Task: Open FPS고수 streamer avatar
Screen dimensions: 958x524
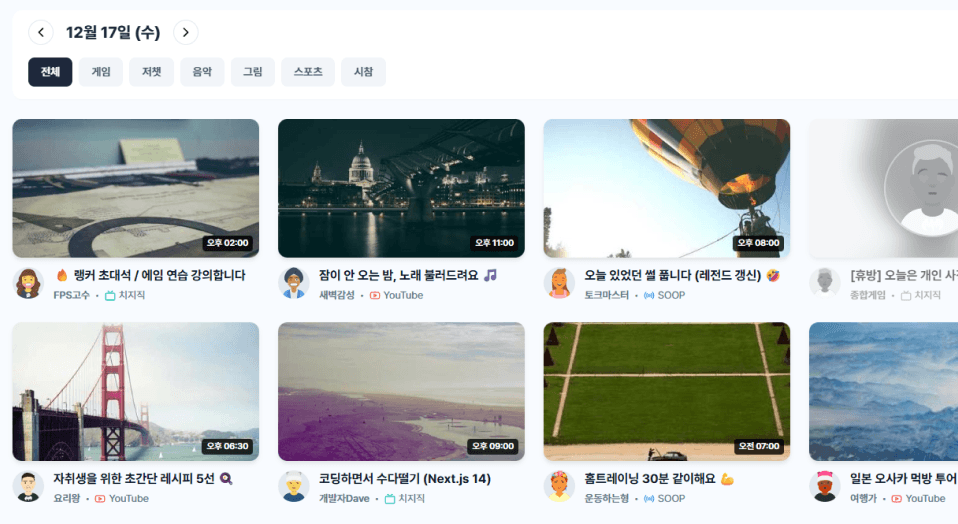Action: 28,283
